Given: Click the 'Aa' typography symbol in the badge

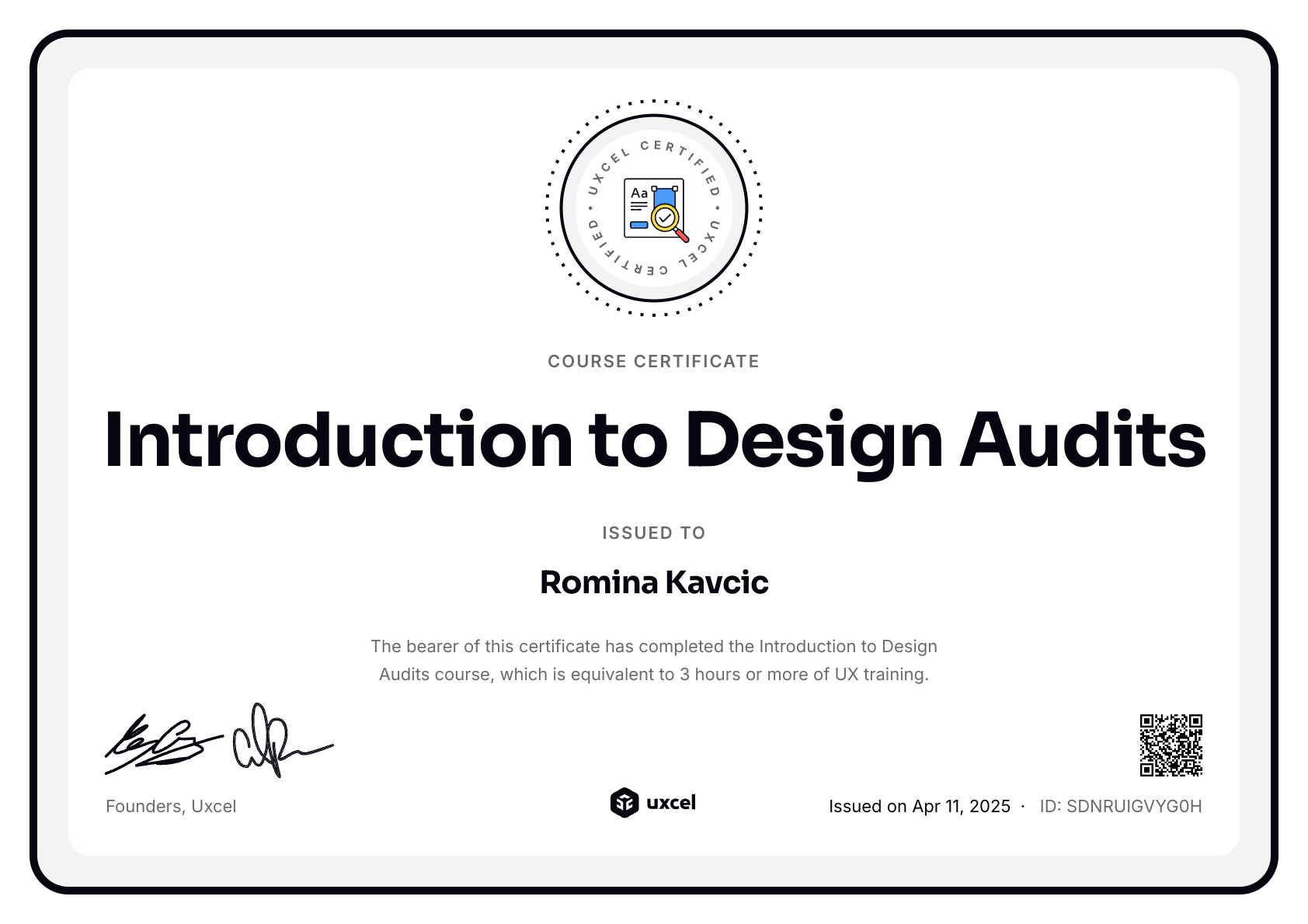Looking at the screenshot, I should (638, 193).
